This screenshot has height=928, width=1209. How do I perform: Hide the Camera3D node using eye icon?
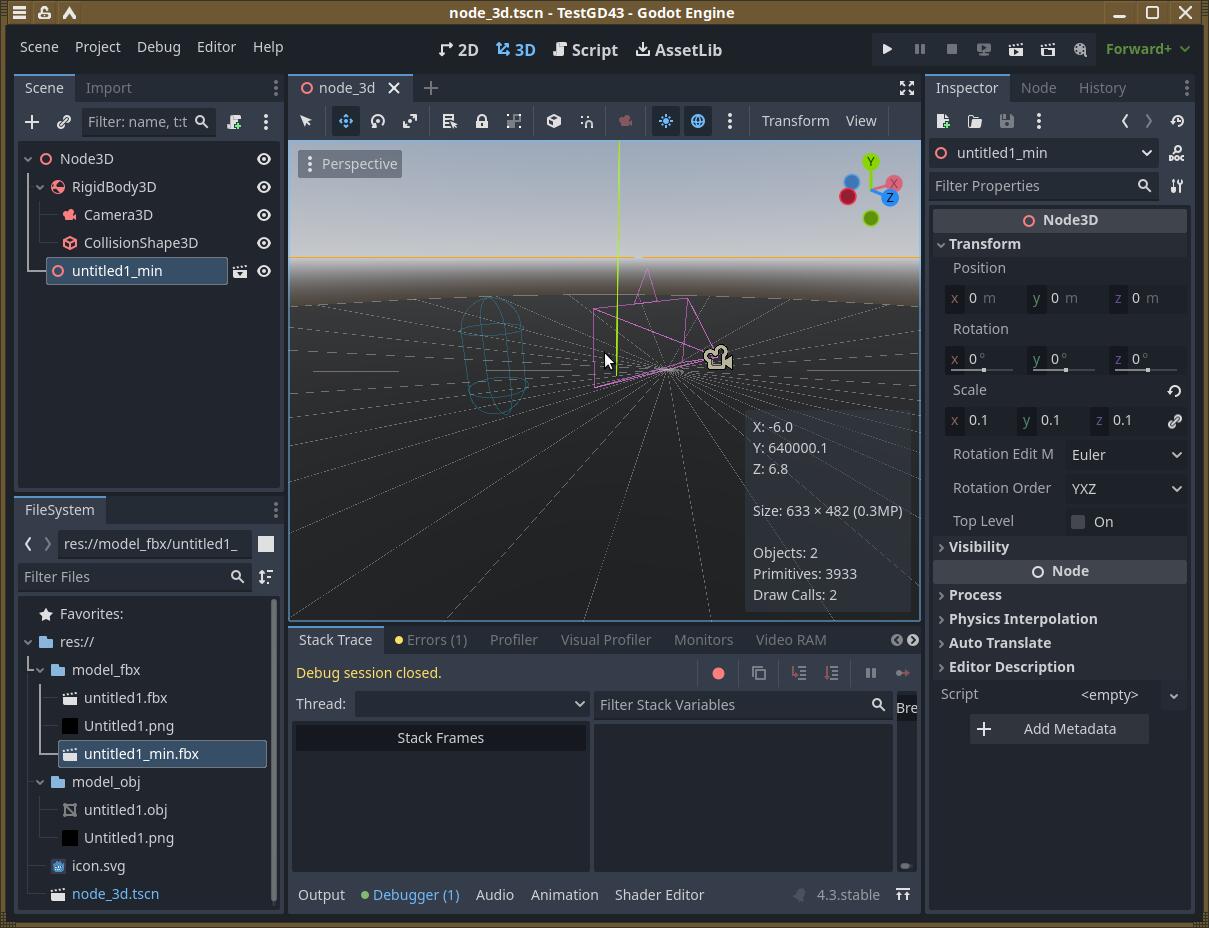264,215
